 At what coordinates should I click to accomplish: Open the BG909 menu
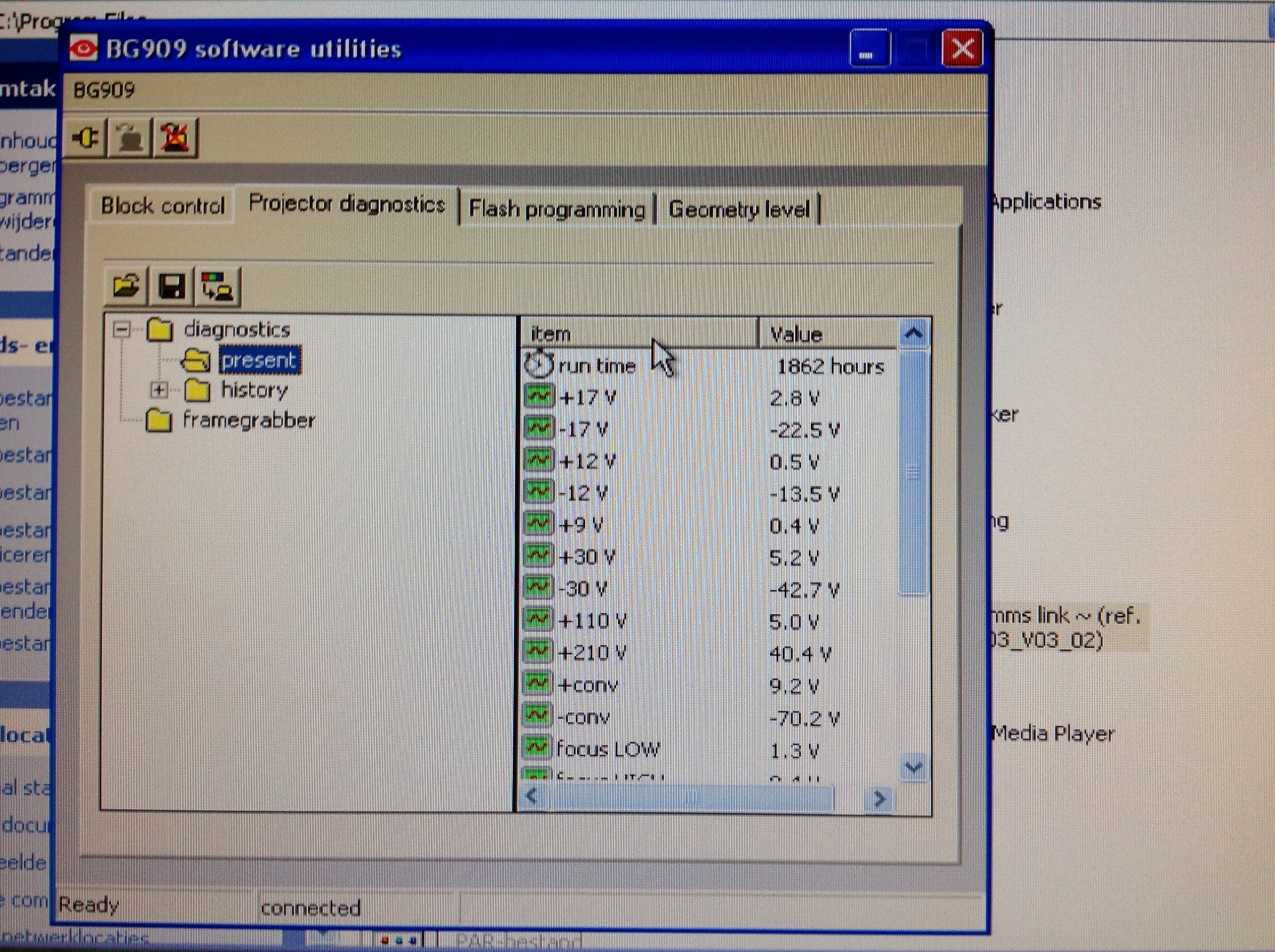(x=104, y=90)
